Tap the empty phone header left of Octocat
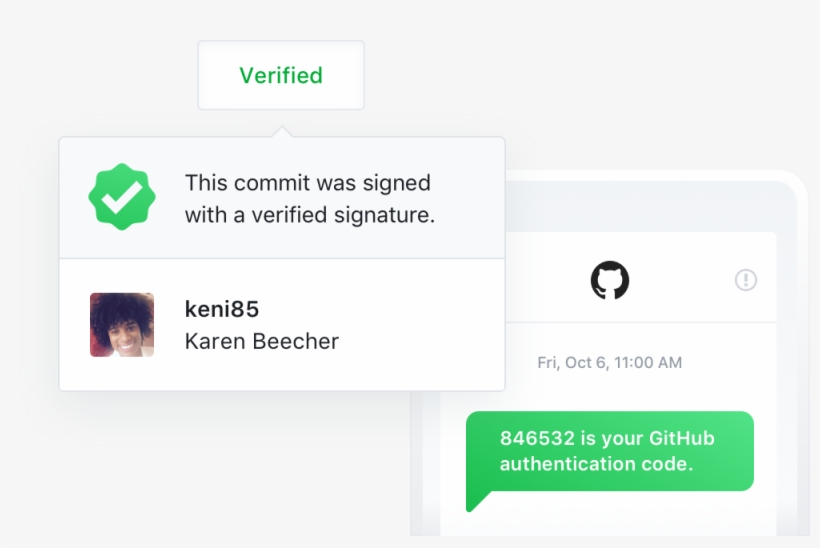This screenshot has width=820, height=548. tap(540, 281)
